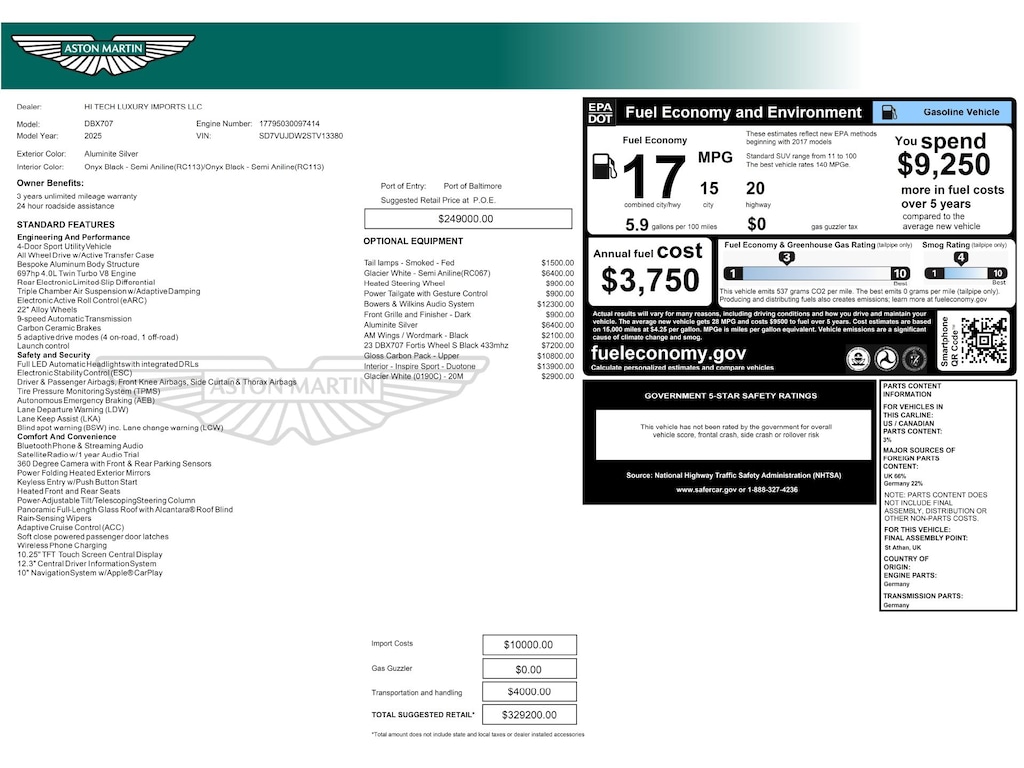Click the Department of Energy seal
Viewport: 1024px width, 768px height.
[914, 358]
